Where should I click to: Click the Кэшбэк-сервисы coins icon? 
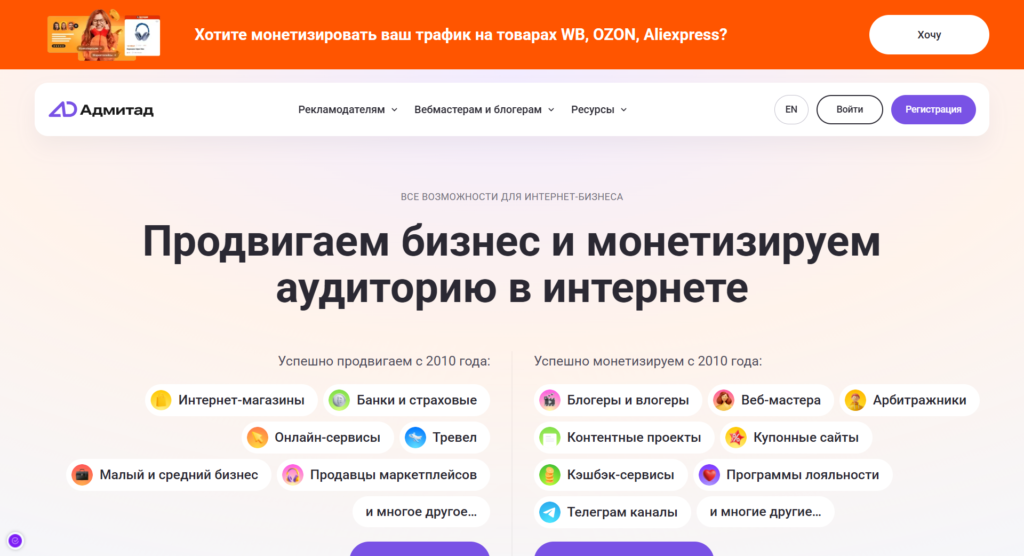point(550,474)
